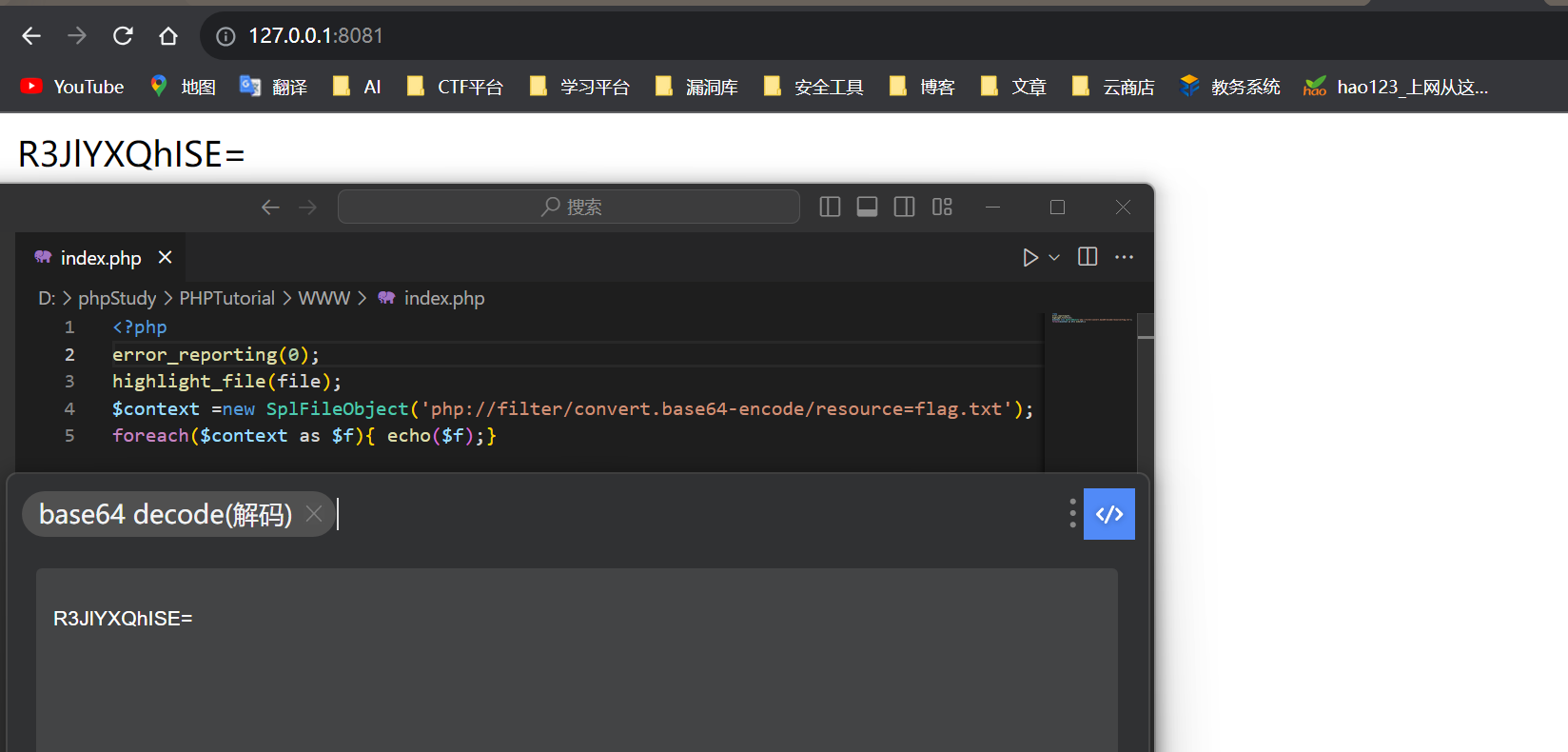1568x752 pixels.
Task: Close the index.php tab
Action: [x=165, y=257]
